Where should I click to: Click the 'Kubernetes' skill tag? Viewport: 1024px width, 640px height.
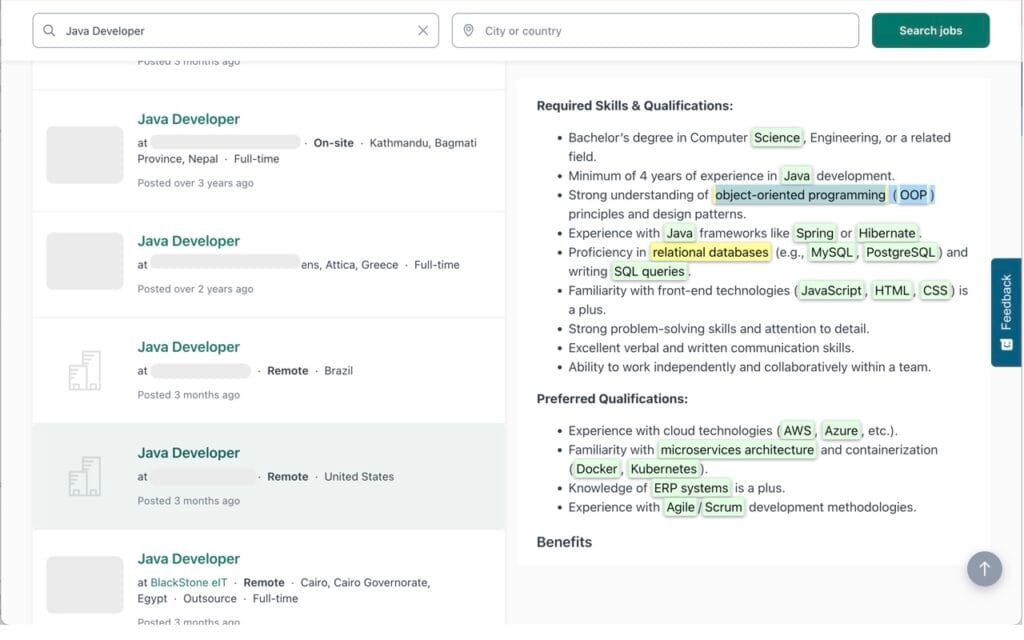pos(664,469)
